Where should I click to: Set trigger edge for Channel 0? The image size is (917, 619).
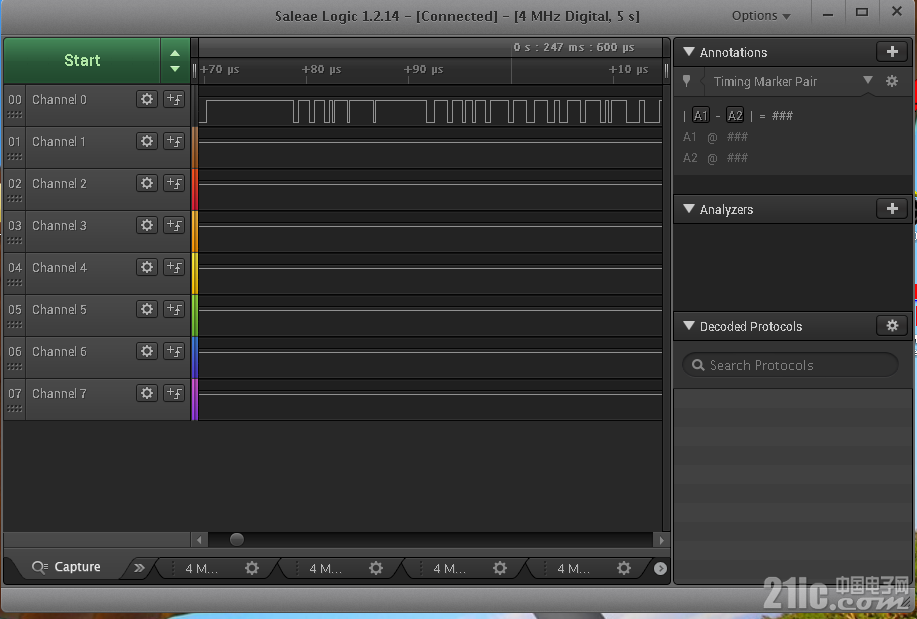point(174,99)
